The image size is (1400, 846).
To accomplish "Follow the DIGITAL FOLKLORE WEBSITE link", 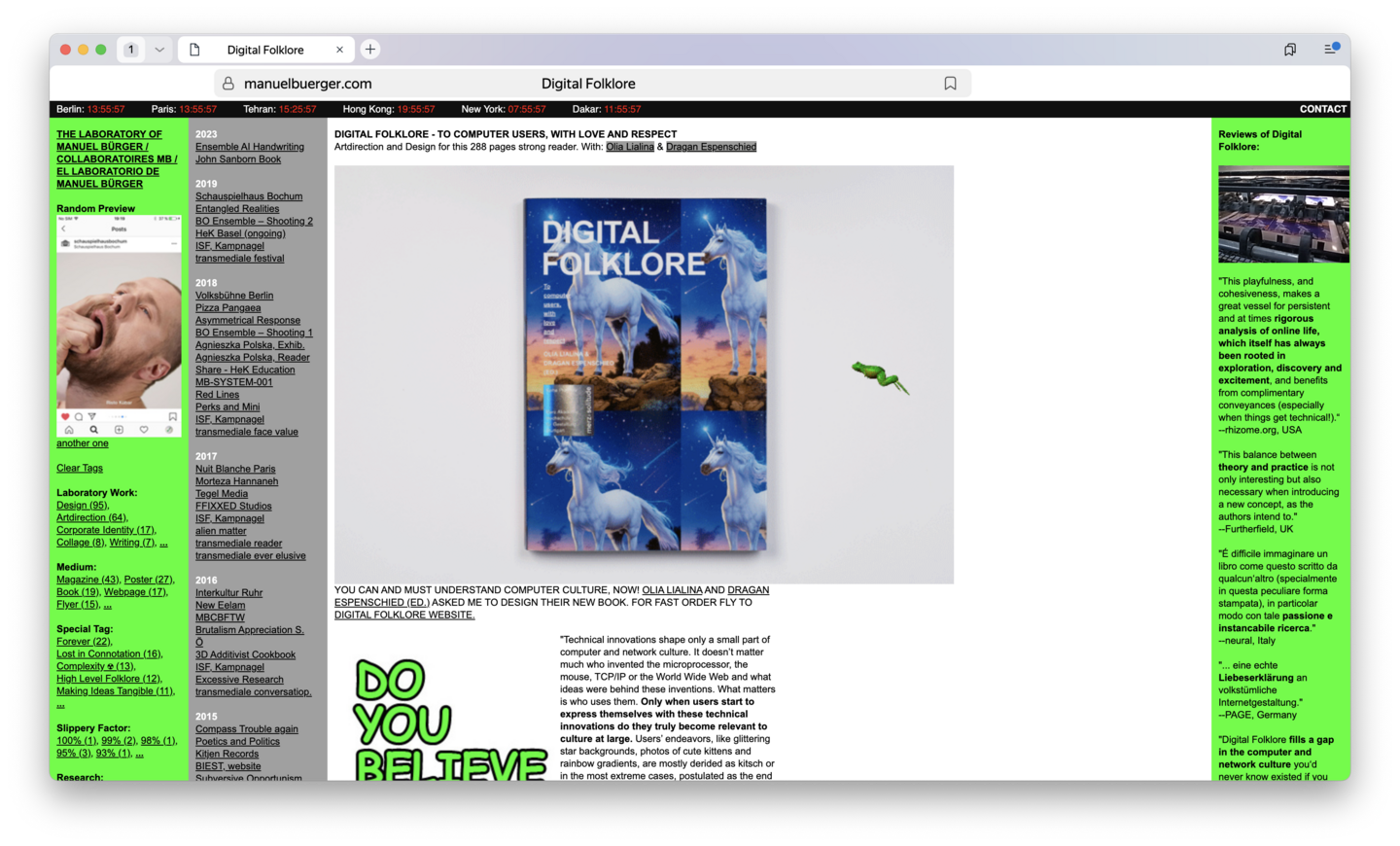I will point(404,616).
